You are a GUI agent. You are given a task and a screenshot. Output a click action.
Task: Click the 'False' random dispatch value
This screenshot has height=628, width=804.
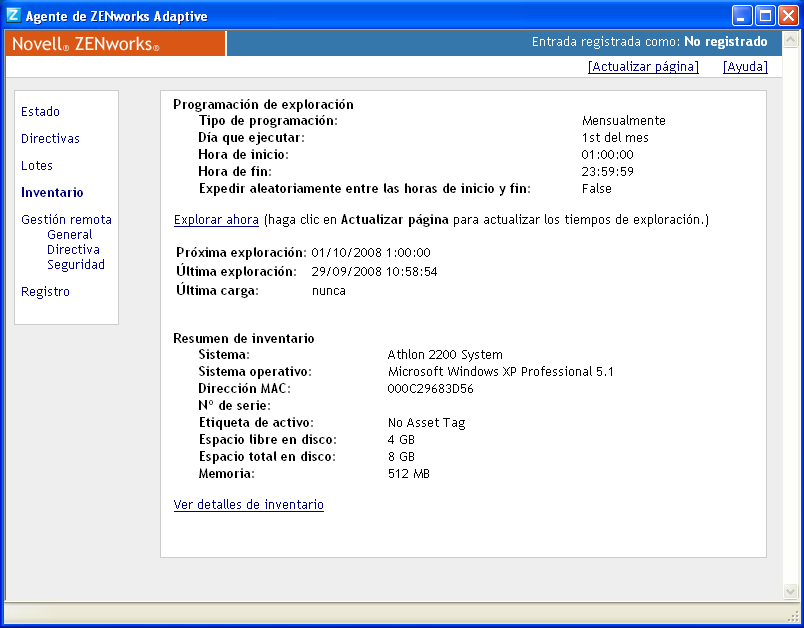596,189
